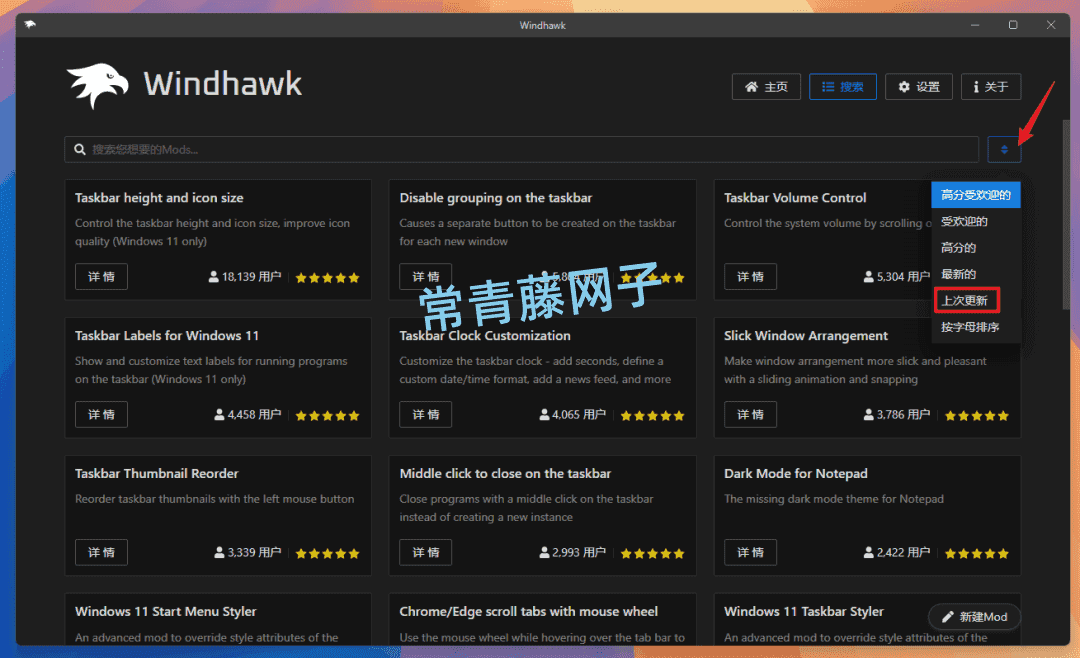
Task: Click user icon beside 3,339 用户
Action: 219,552
